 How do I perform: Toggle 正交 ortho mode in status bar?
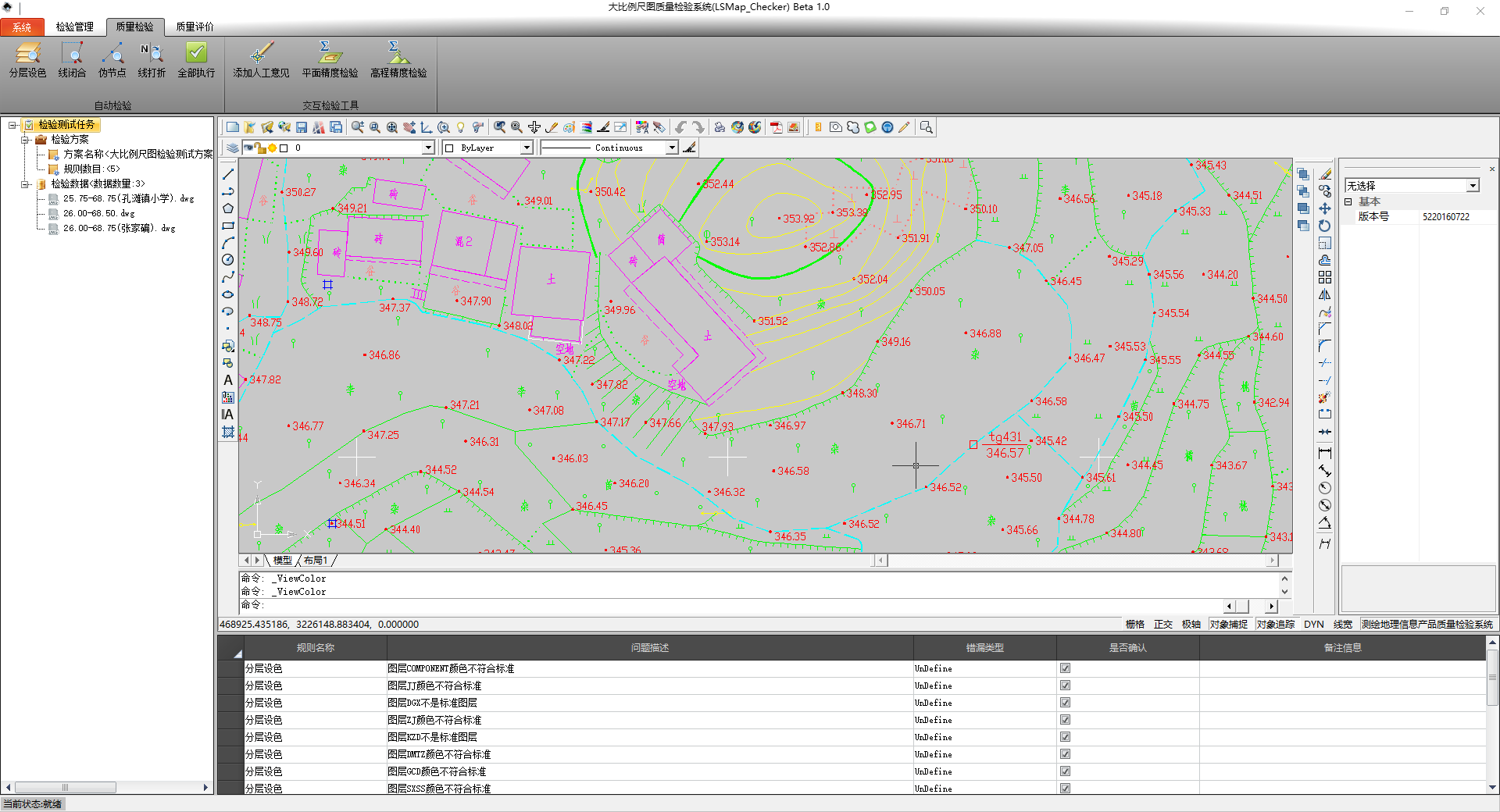(x=1162, y=625)
